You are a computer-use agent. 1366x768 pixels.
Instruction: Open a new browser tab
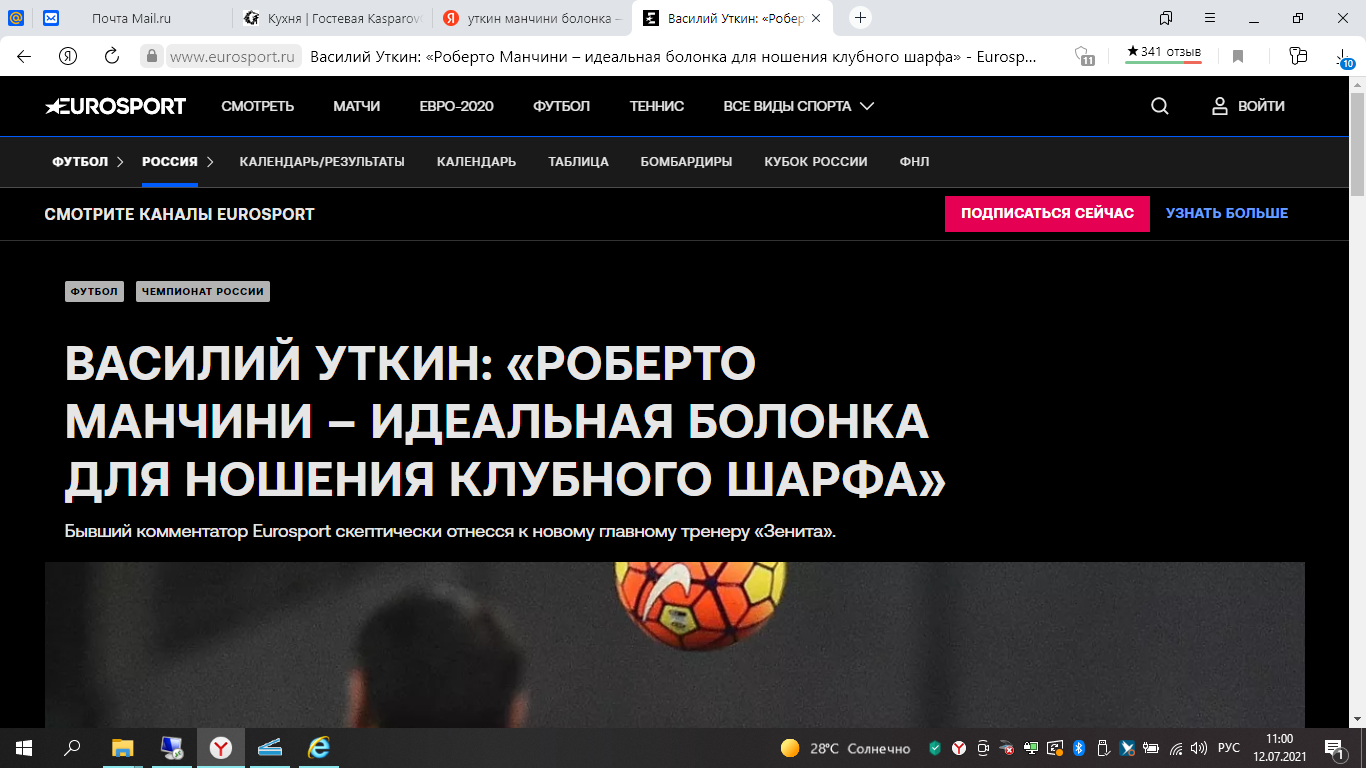click(861, 18)
